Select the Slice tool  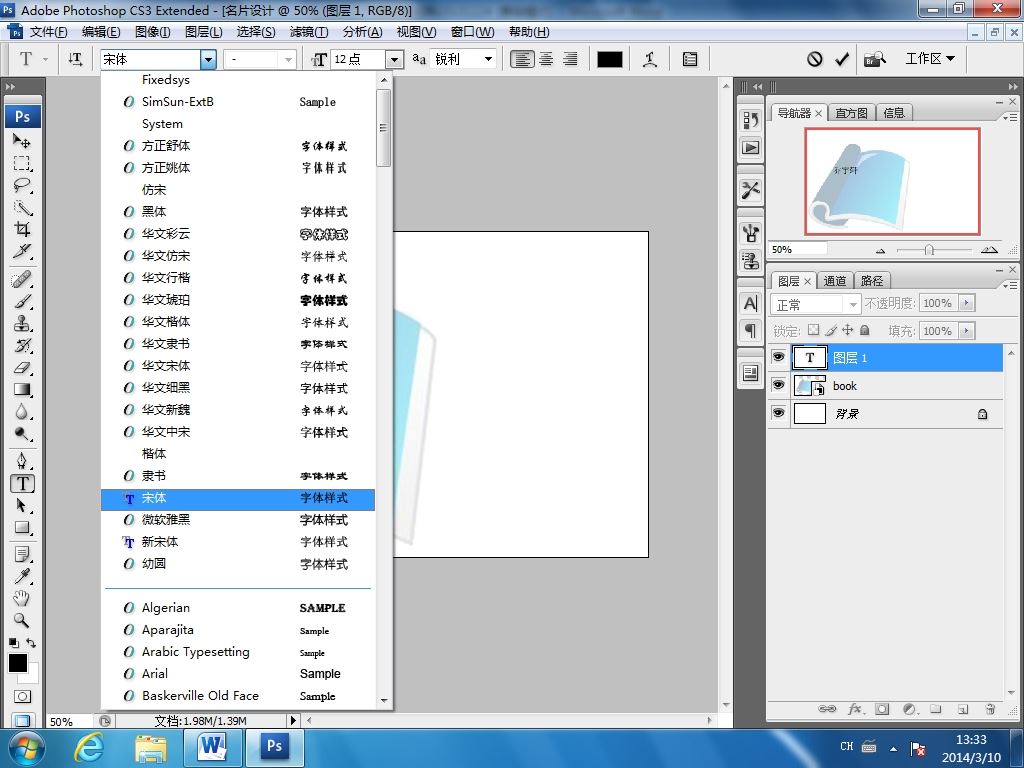22,251
